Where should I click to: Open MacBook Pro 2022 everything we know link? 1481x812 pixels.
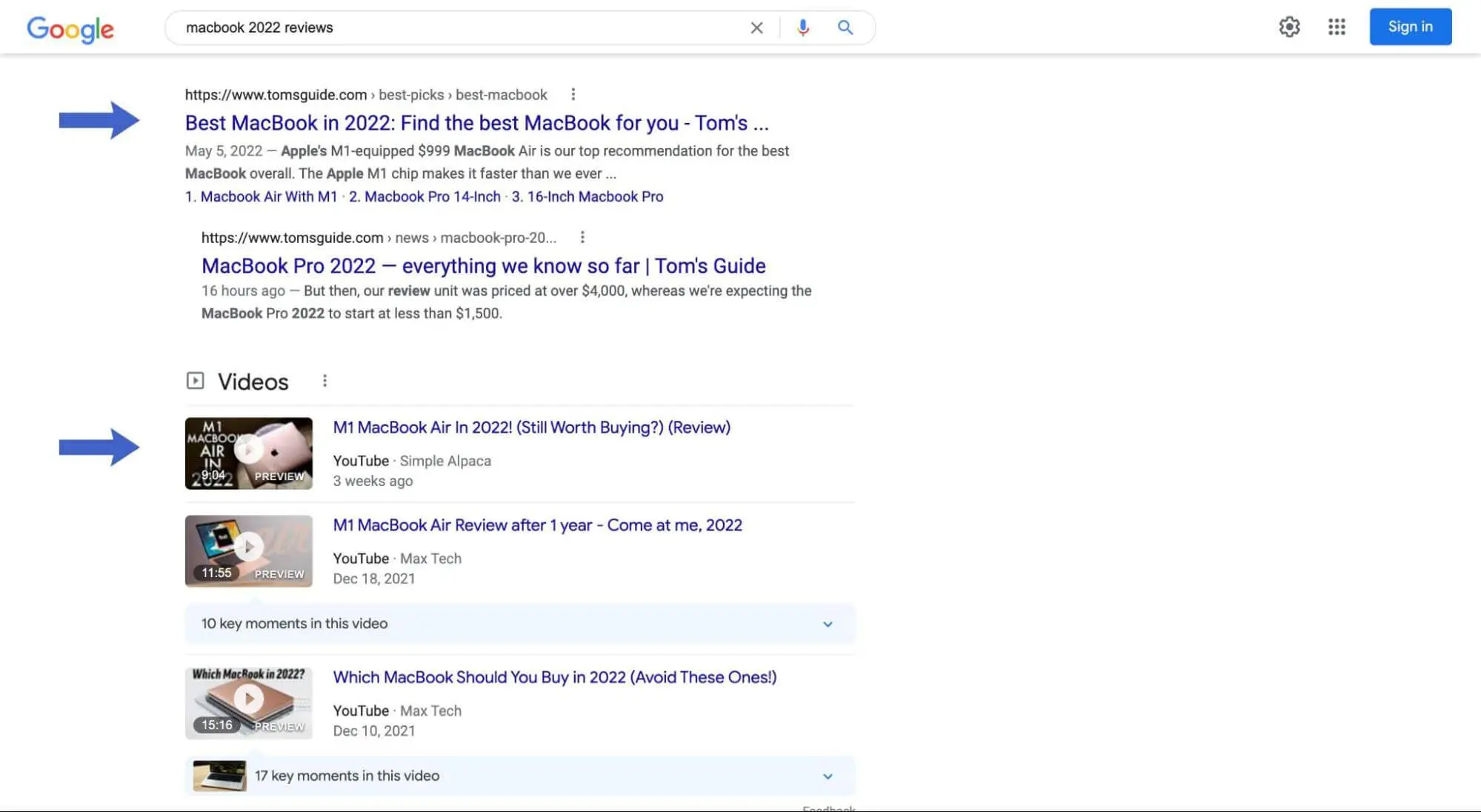(x=483, y=266)
